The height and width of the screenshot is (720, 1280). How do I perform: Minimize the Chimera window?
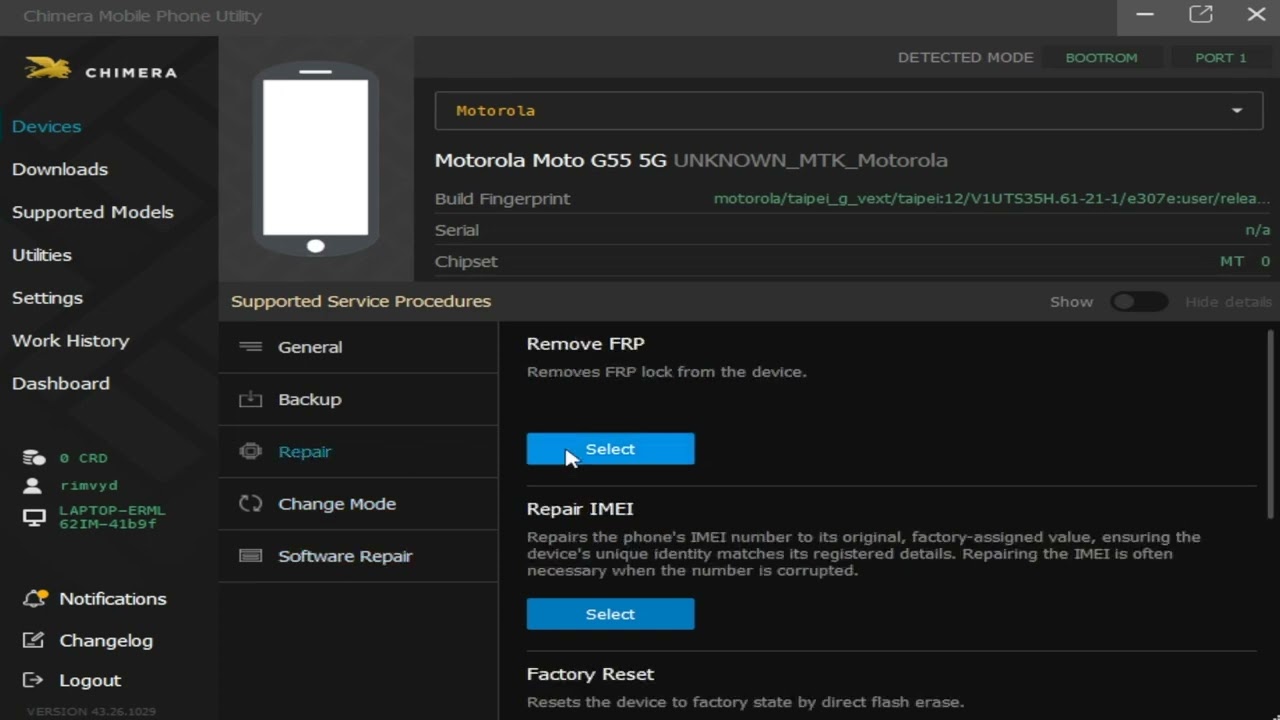coord(1146,15)
